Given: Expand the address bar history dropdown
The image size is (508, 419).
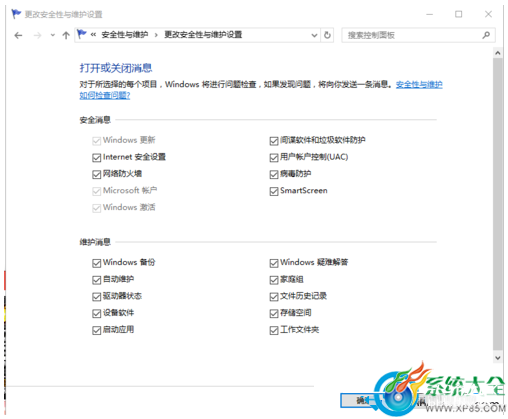Looking at the screenshot, I should coord(314,35).
